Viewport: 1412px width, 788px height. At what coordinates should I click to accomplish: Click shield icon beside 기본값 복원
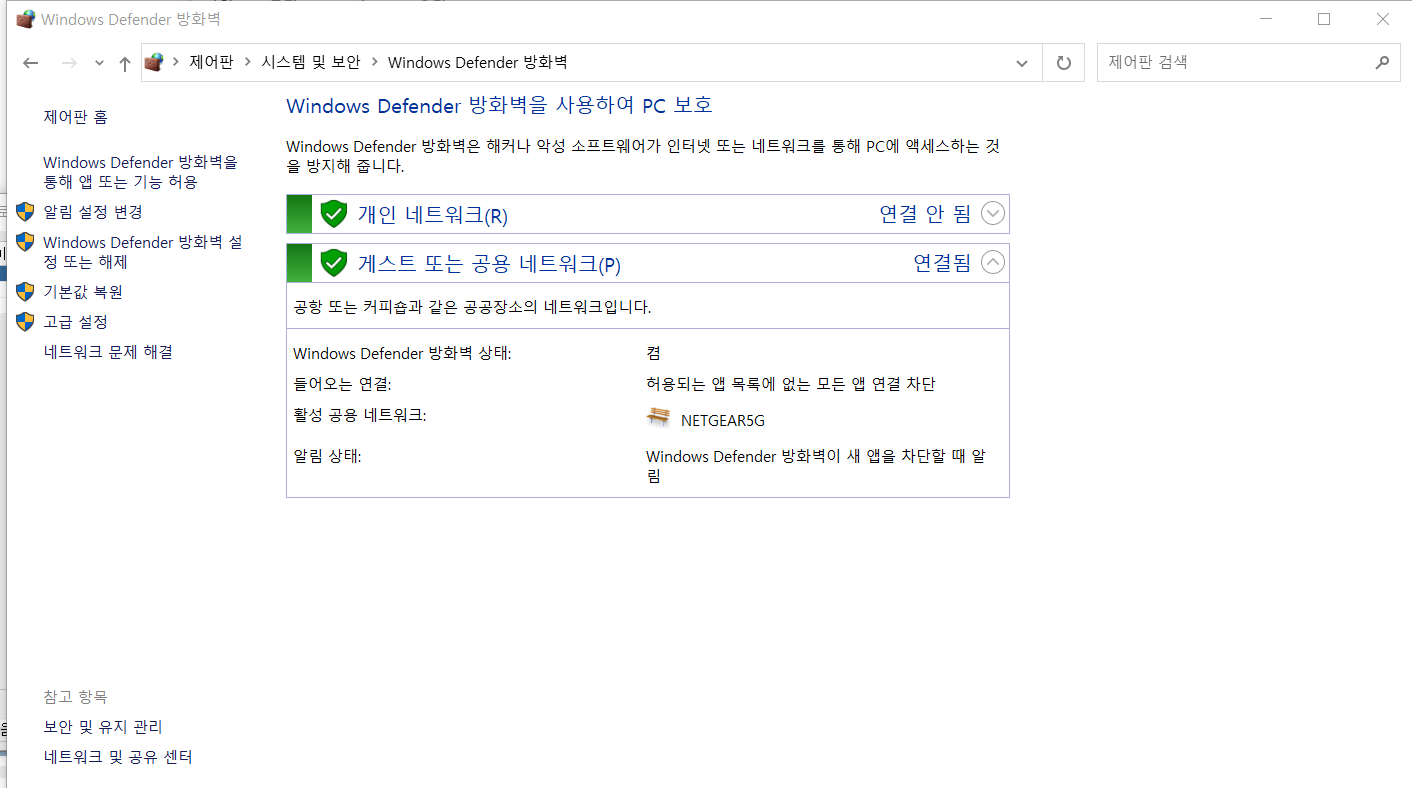(x=25, y=292)
